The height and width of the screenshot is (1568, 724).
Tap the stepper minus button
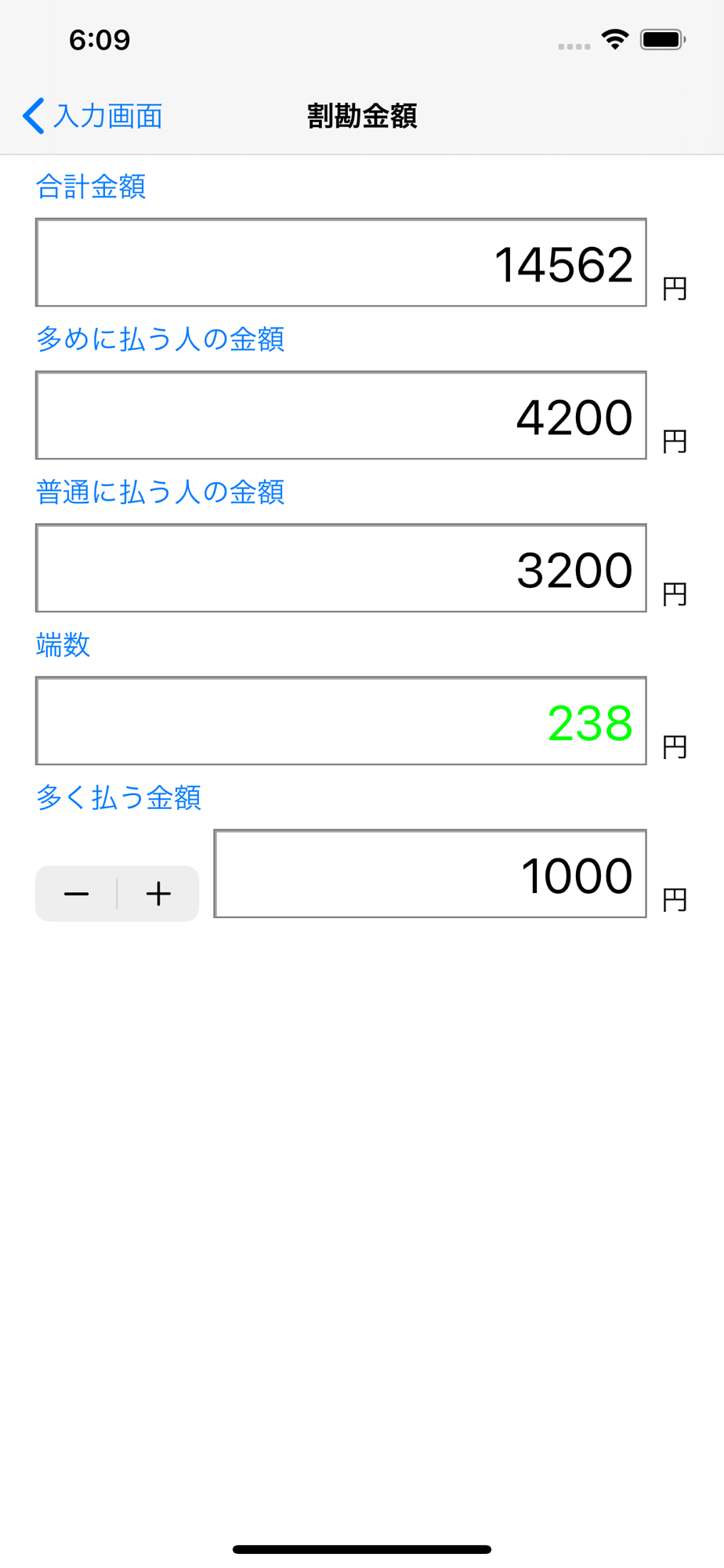pyautogui.click(x=76, y=894)
